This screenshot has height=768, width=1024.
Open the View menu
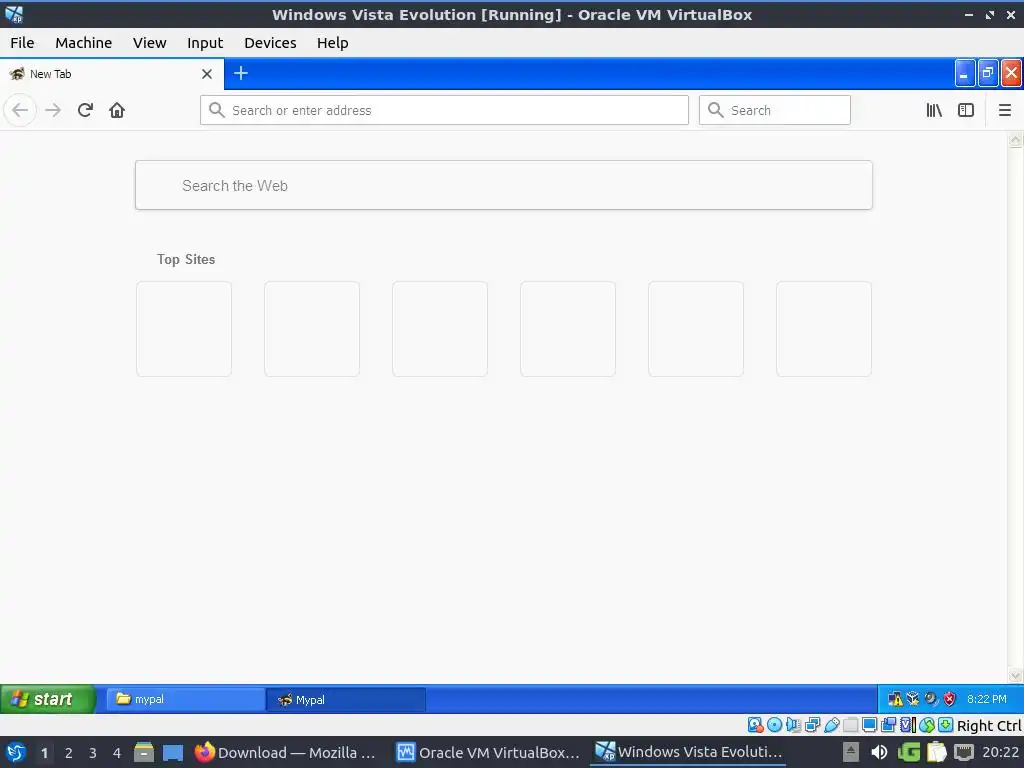[x=150, y=43]
